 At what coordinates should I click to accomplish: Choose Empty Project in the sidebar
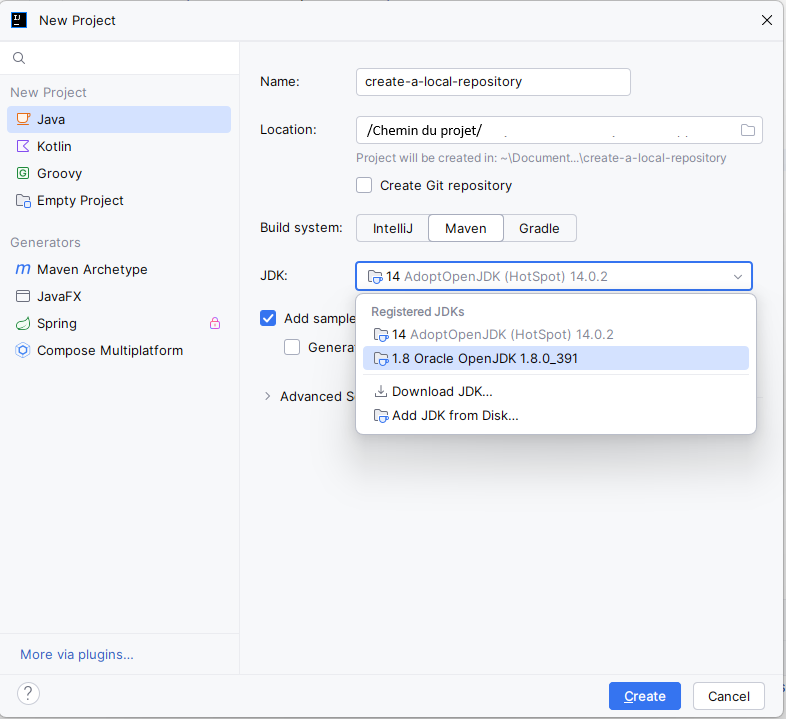pyautogui.click(x=119, y=201)
